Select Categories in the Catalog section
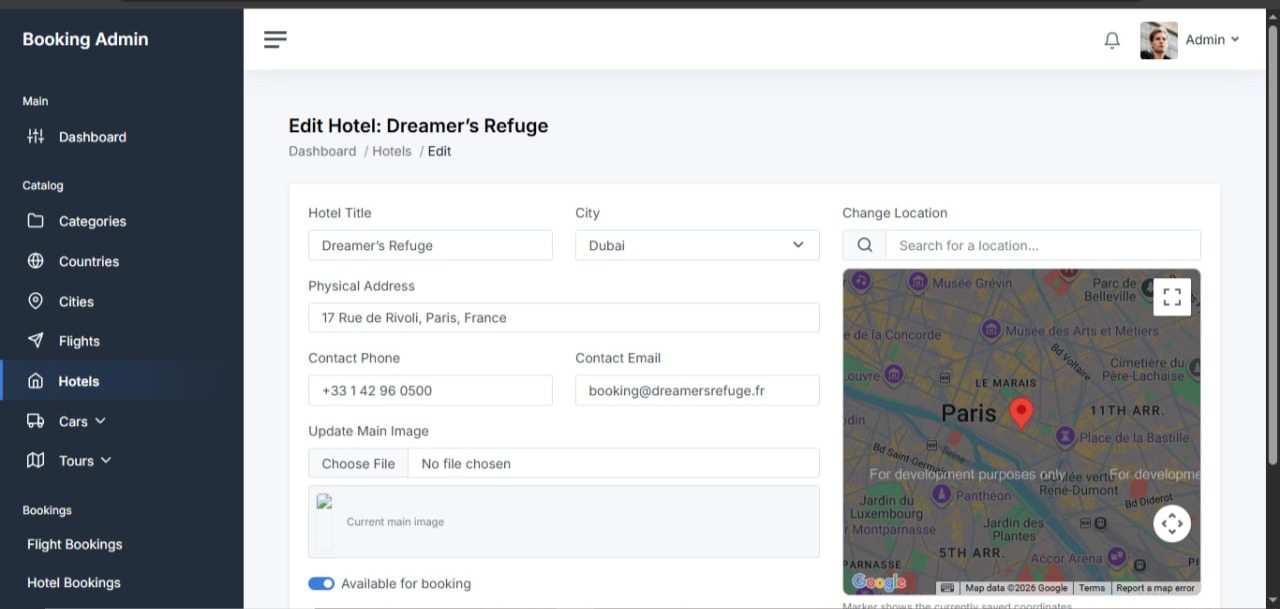 tap(92, 221)
